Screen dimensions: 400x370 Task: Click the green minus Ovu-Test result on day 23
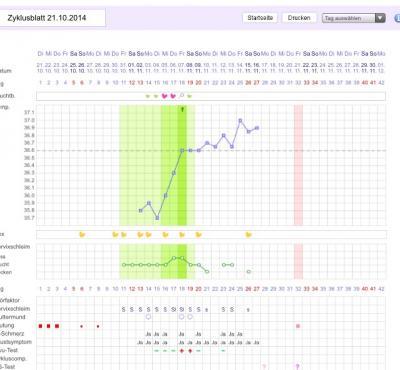click(x=223, y=351)
